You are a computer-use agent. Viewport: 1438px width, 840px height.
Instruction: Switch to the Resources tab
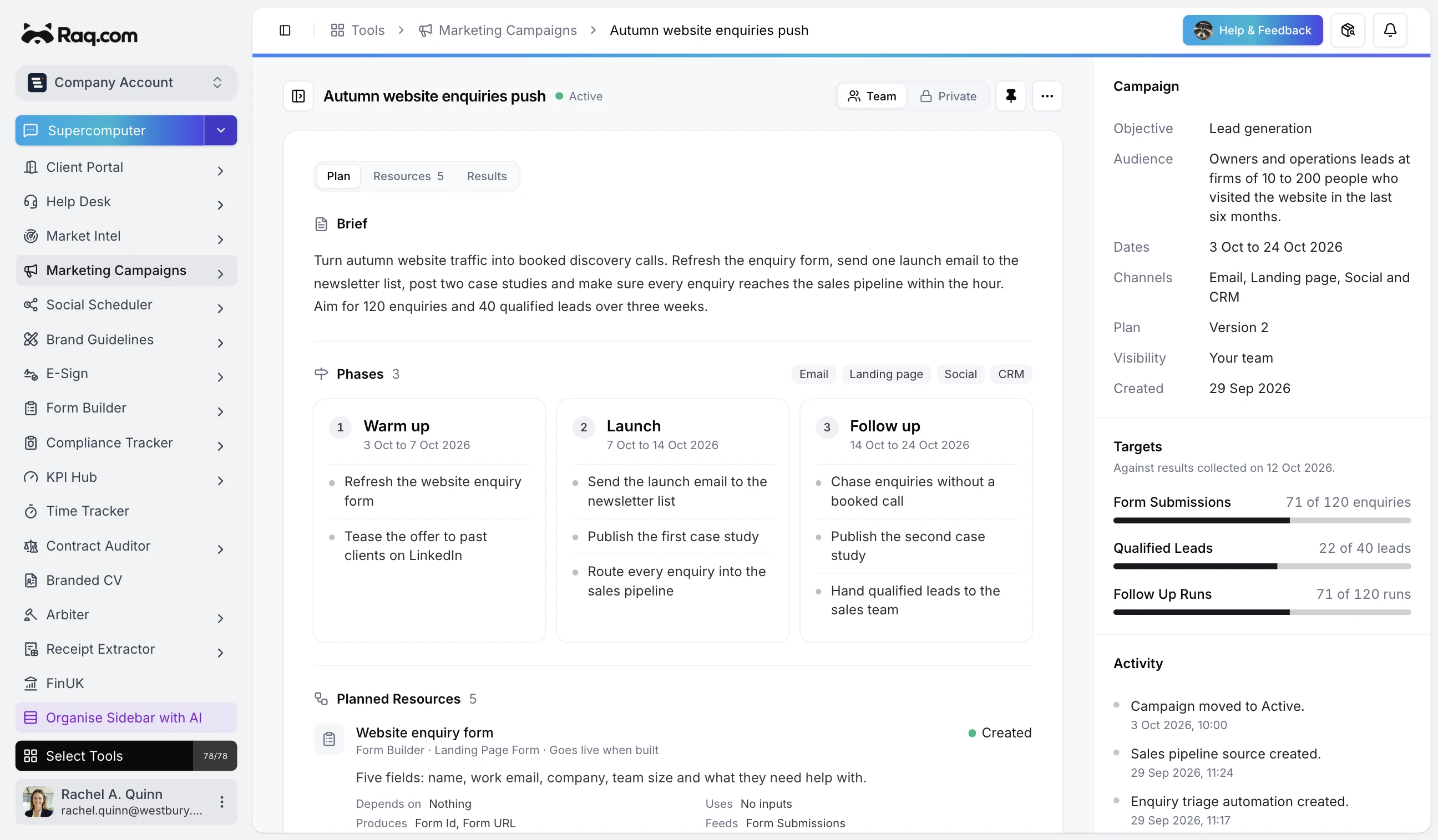pyautogui.click(x=408, y=176)
